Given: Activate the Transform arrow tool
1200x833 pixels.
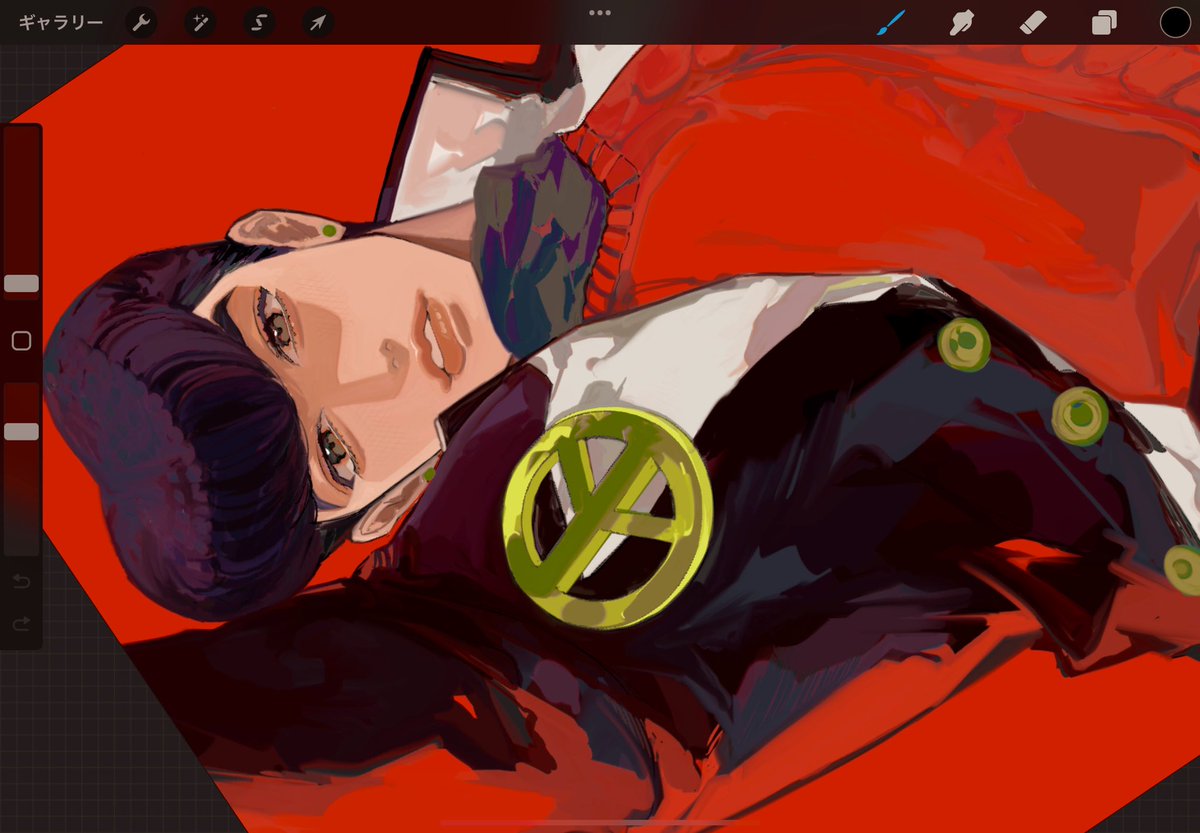Looking at the screenshot, I should pyautogui.click(x=318, y=22).
